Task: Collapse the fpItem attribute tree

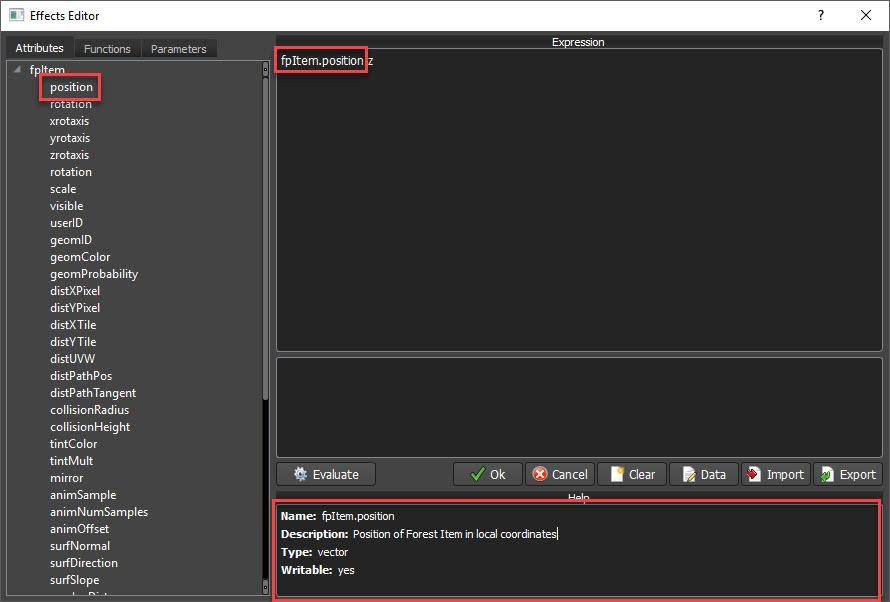Action: [x=16, y=69]
